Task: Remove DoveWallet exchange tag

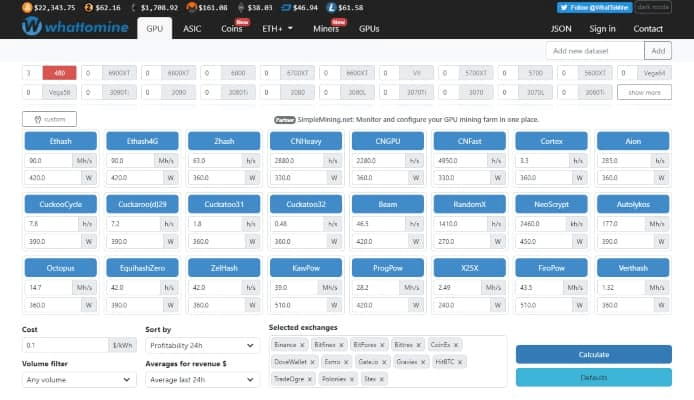Action: [312, 362]
